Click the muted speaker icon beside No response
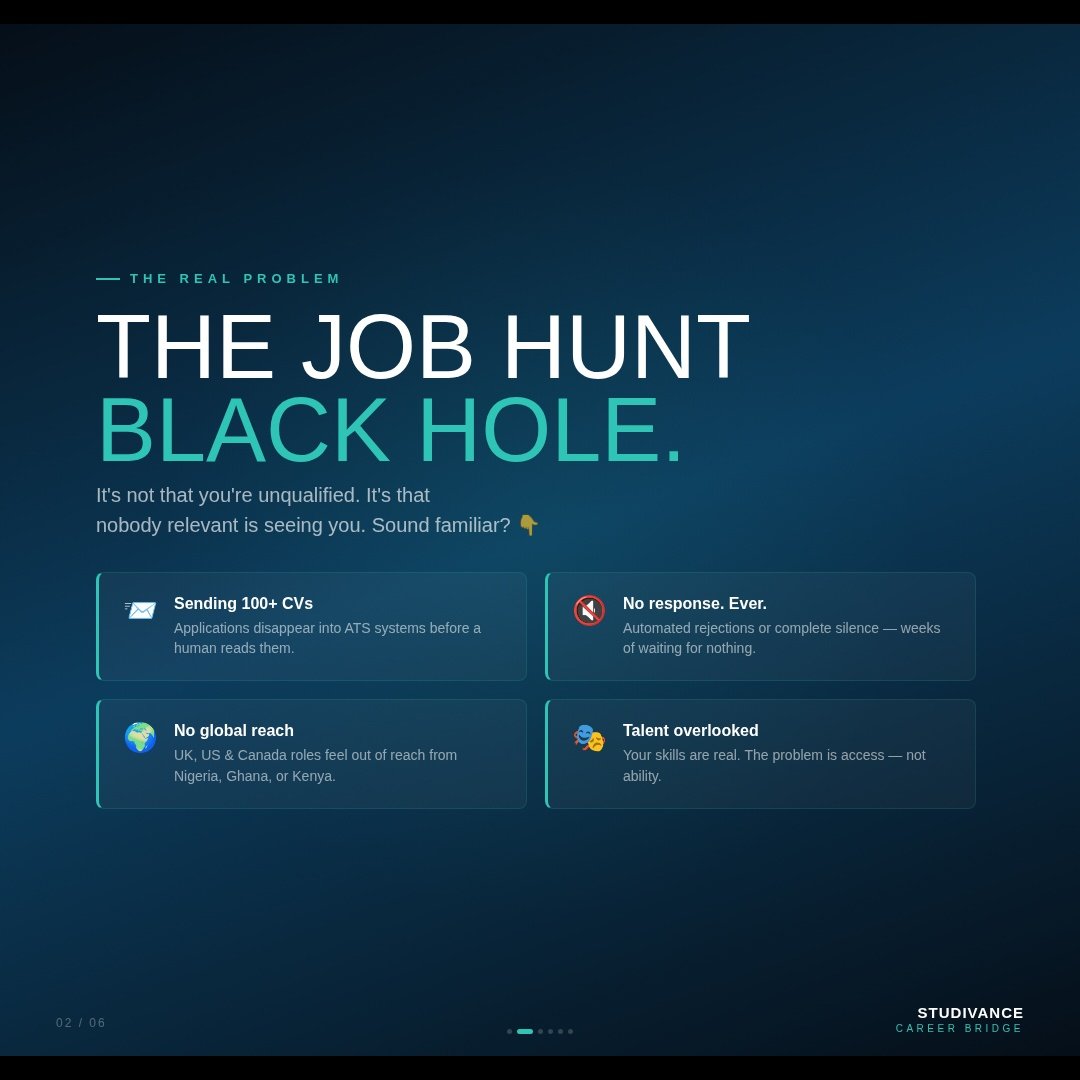 tap(589, 610)
